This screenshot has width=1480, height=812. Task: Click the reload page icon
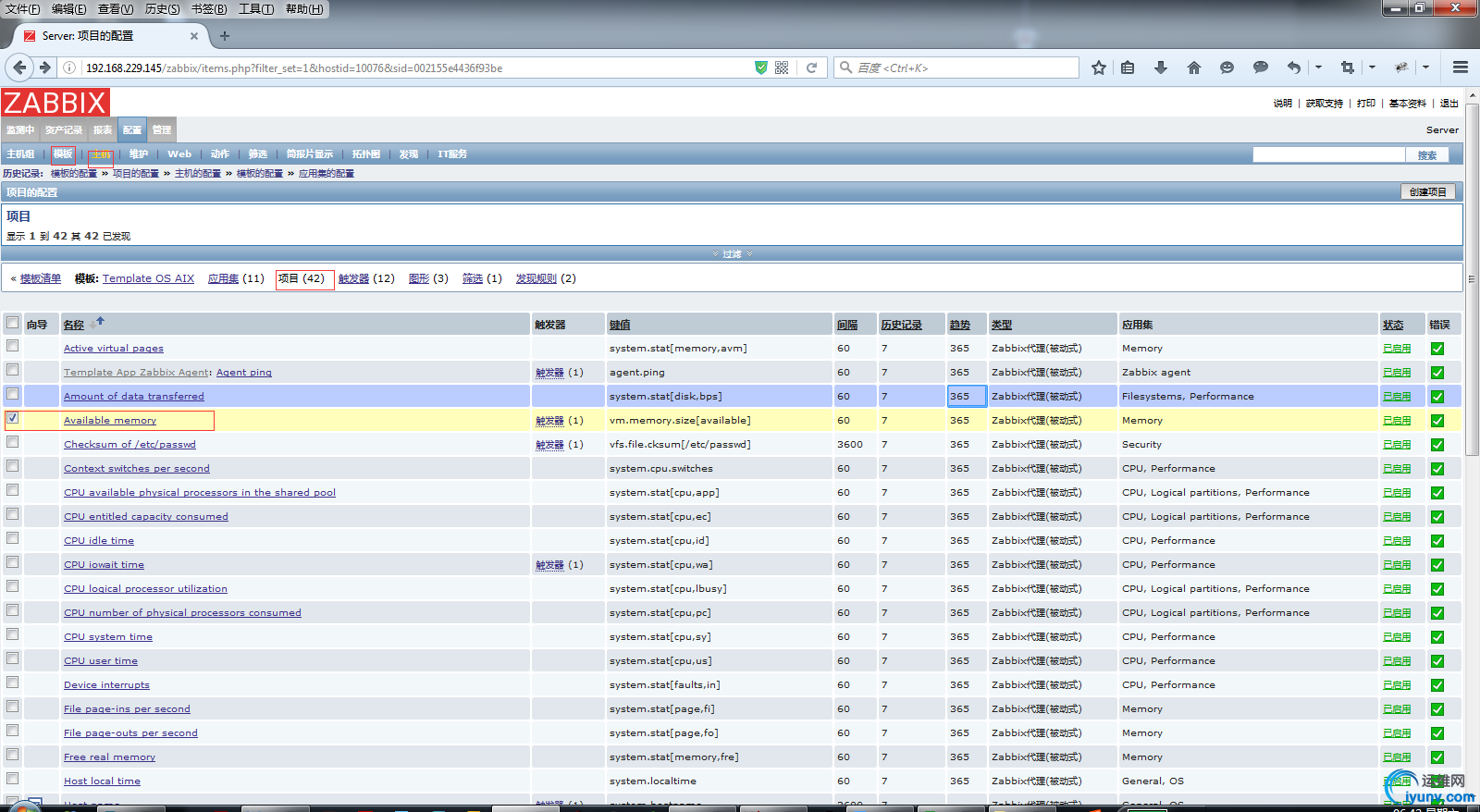811,68
